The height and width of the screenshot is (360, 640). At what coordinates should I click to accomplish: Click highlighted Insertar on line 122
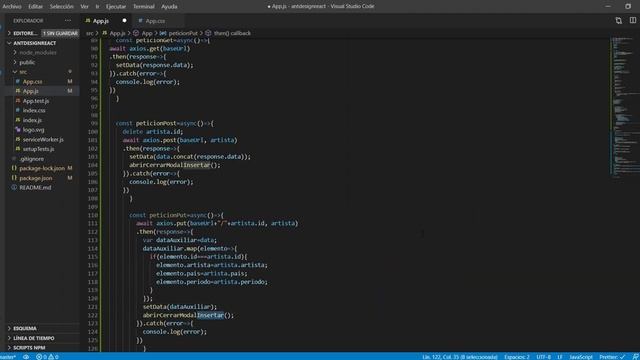click(x=211, y=315)
